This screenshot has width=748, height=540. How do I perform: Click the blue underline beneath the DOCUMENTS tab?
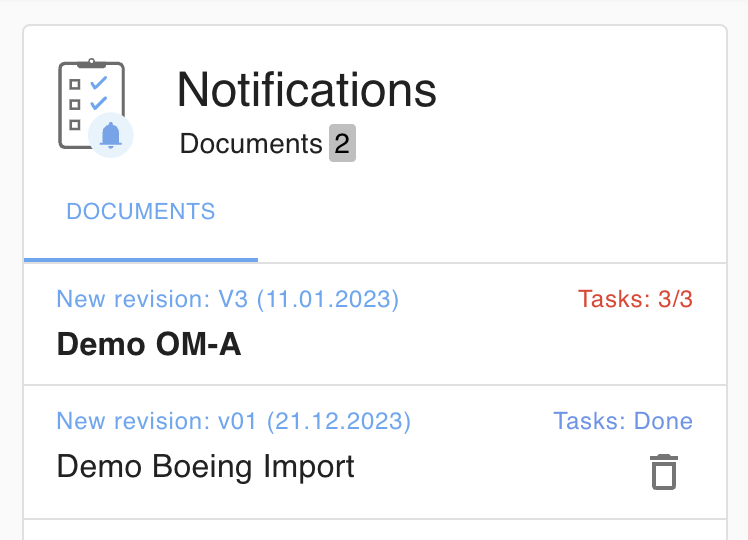pos(141,259)
